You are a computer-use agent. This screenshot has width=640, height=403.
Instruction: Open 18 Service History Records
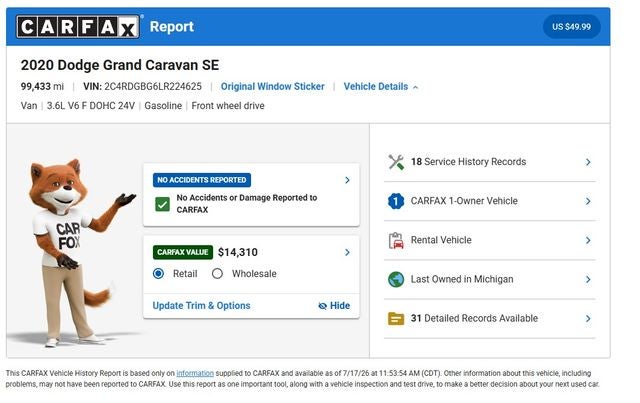point(489,162)
